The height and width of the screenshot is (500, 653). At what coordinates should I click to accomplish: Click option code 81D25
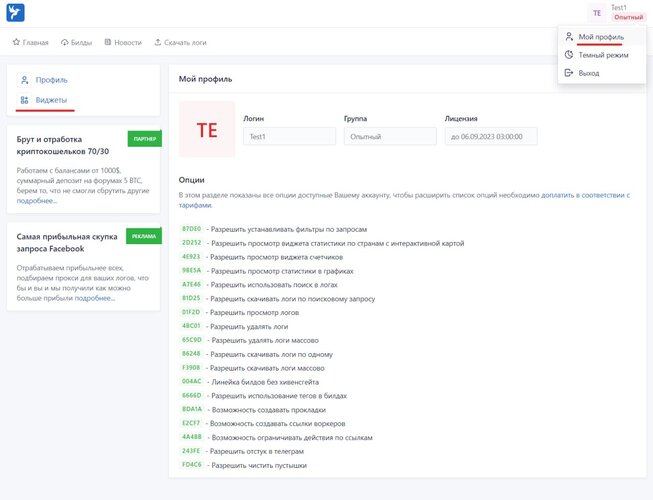(x=191, y=299)
